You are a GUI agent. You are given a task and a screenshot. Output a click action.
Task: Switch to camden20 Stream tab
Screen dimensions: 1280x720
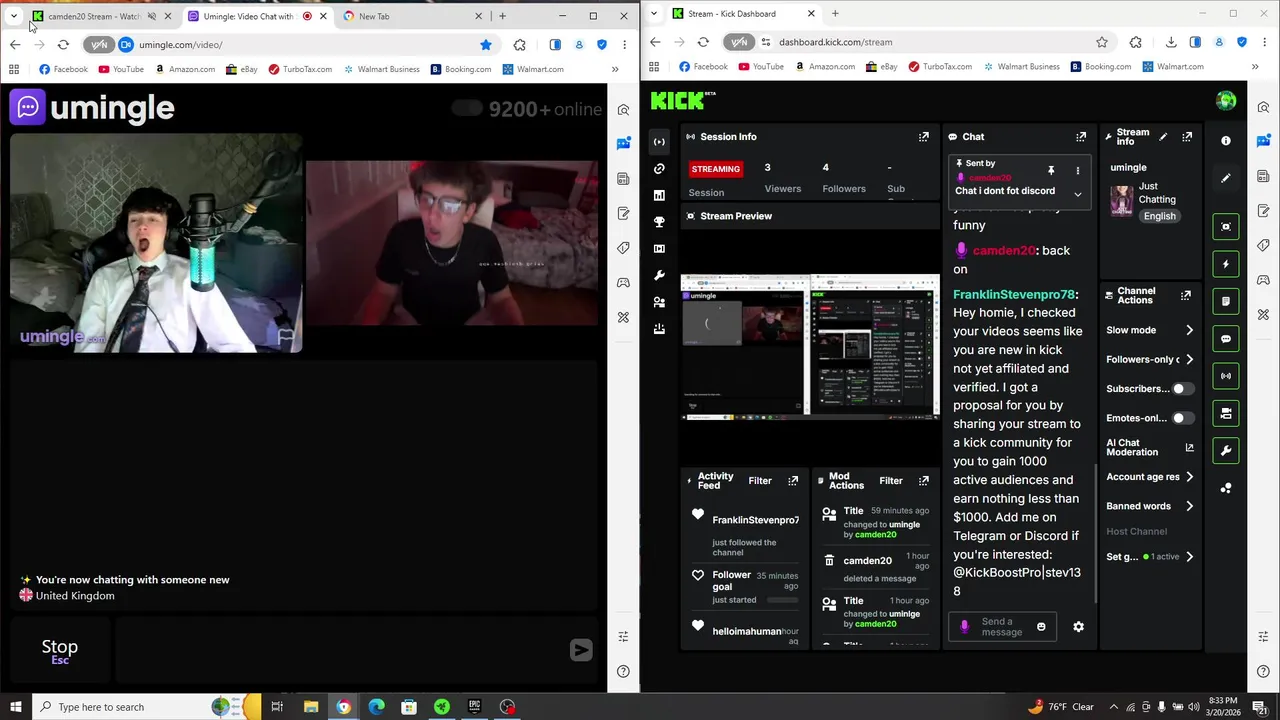100,16
